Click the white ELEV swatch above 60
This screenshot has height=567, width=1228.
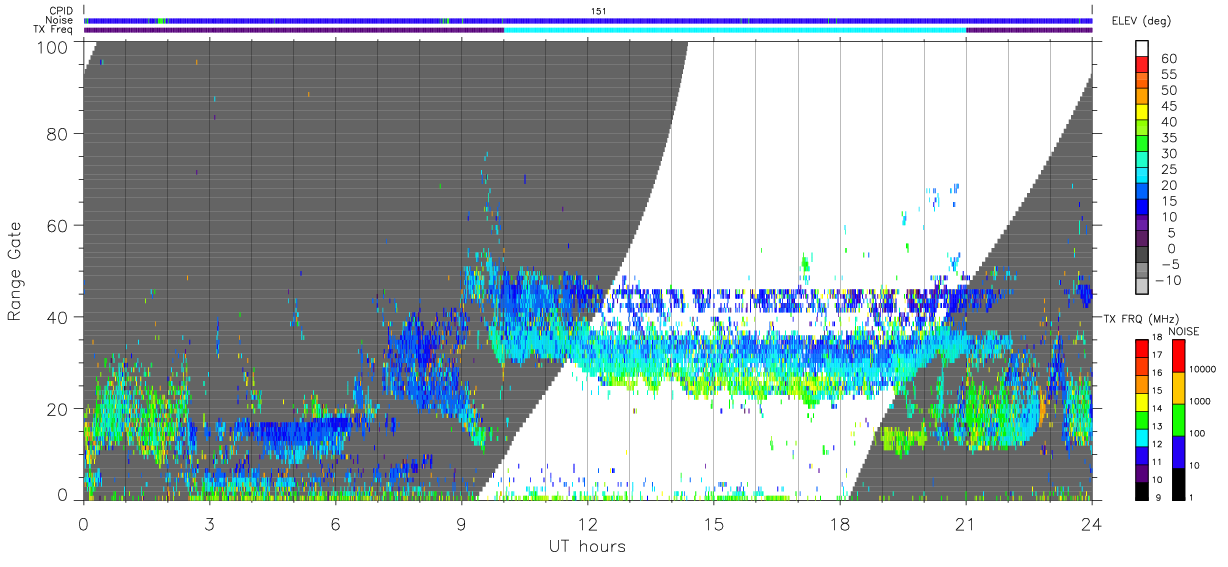click(x=1142, y=50)
